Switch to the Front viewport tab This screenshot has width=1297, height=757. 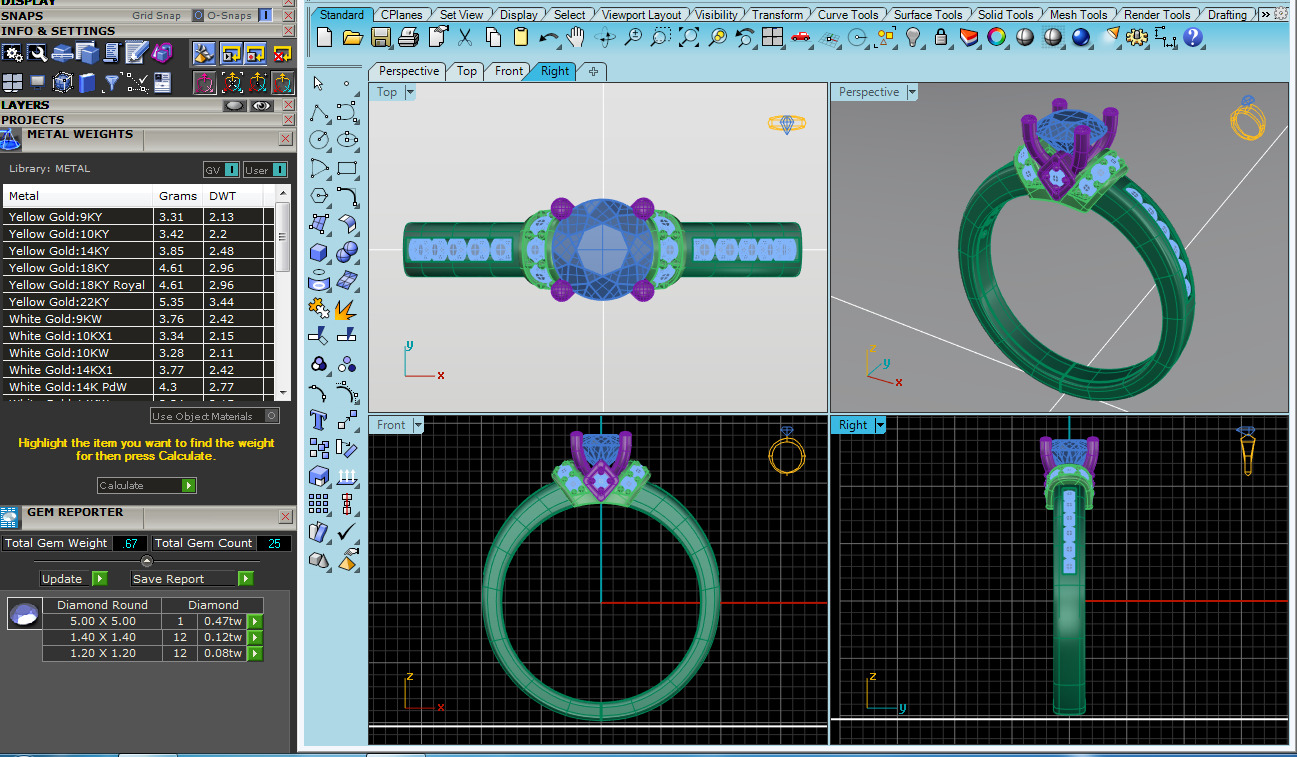509,71
